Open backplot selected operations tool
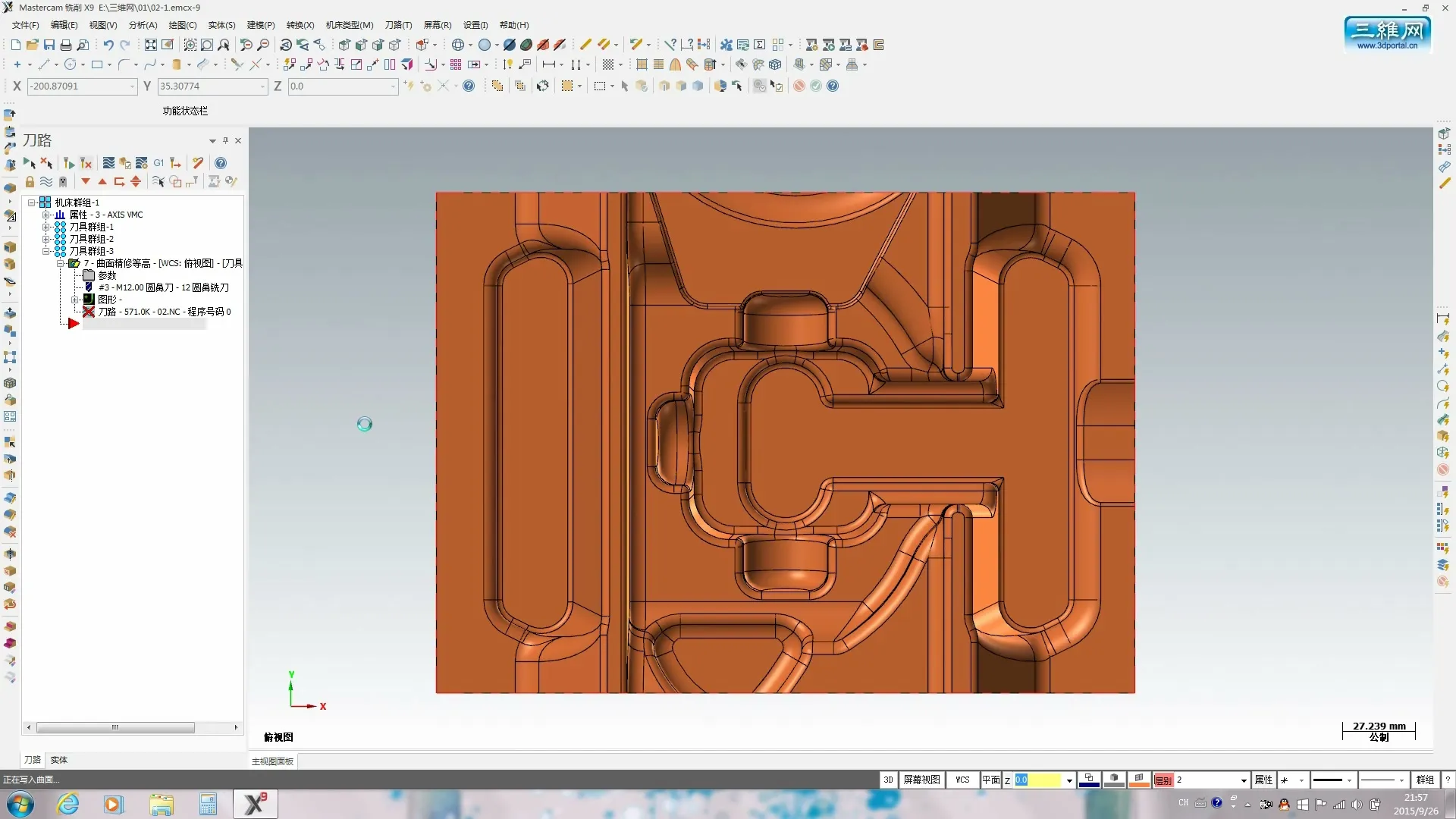The height and width of the screenshot is (819, 1456). [108, 163]
